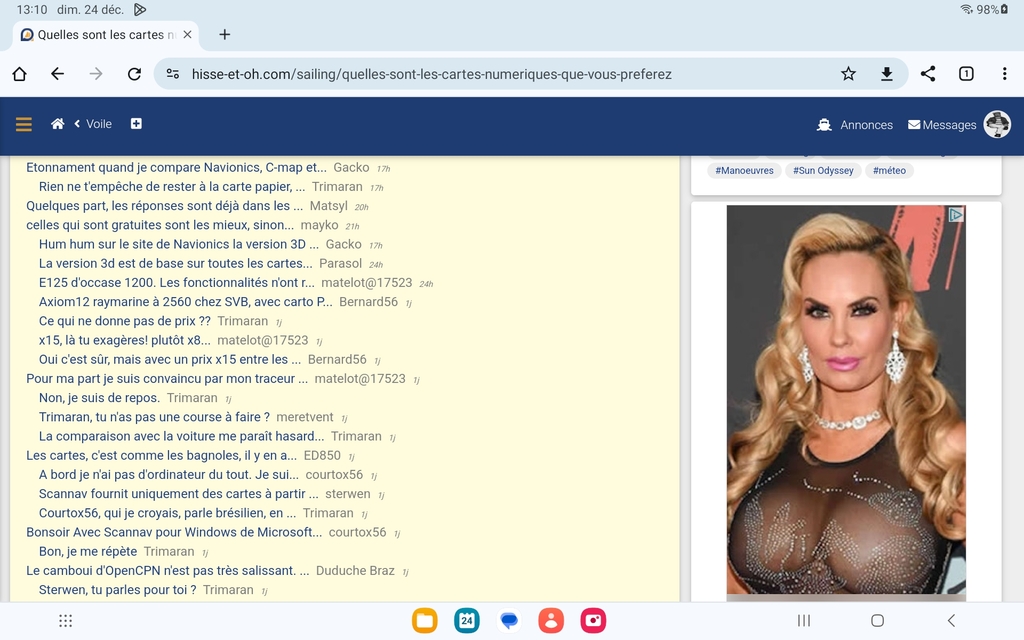Open reply 'La version 3d est de base'

click(x=176, y=263)
